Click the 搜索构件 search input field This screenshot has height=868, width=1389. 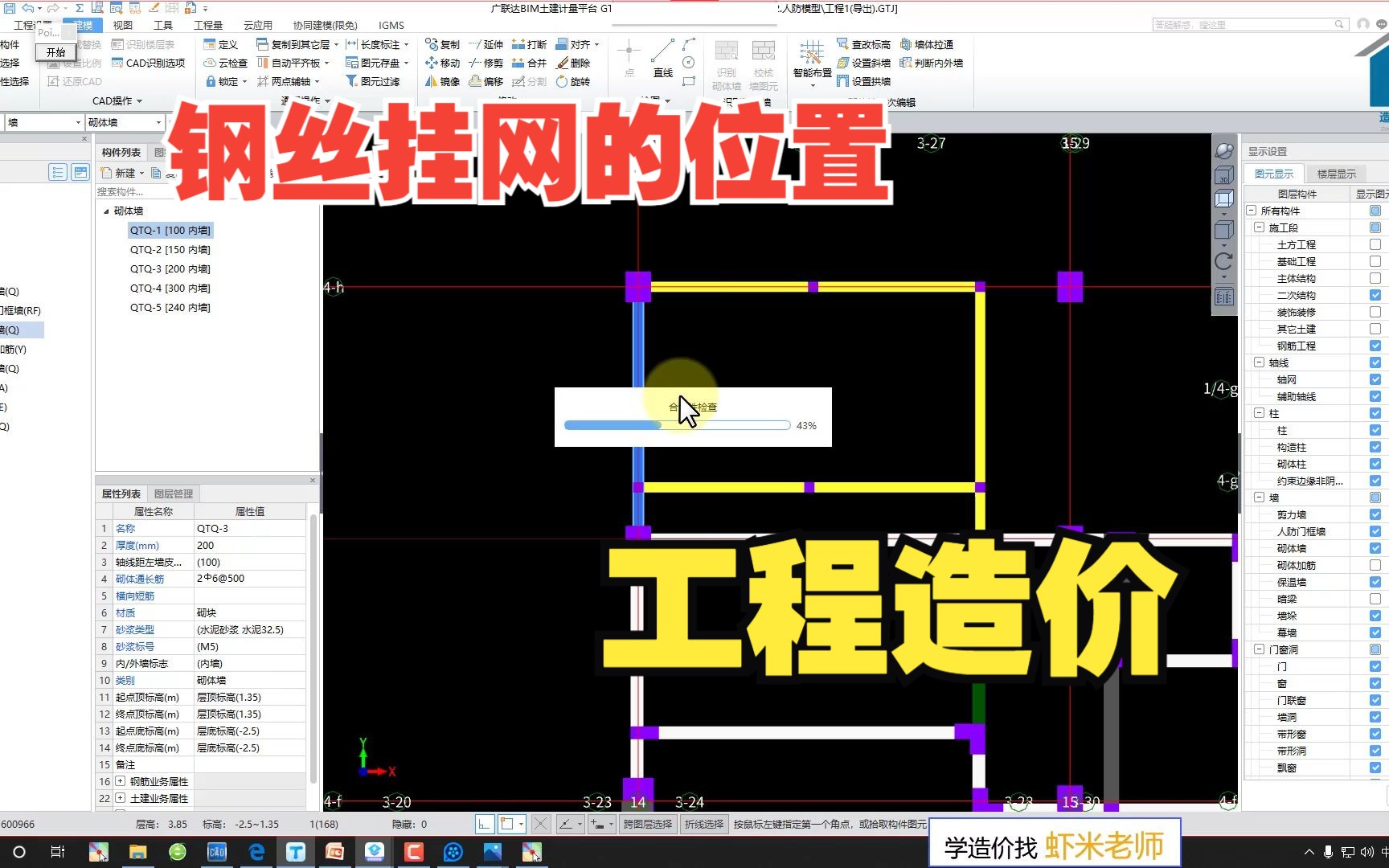point(207,192)
